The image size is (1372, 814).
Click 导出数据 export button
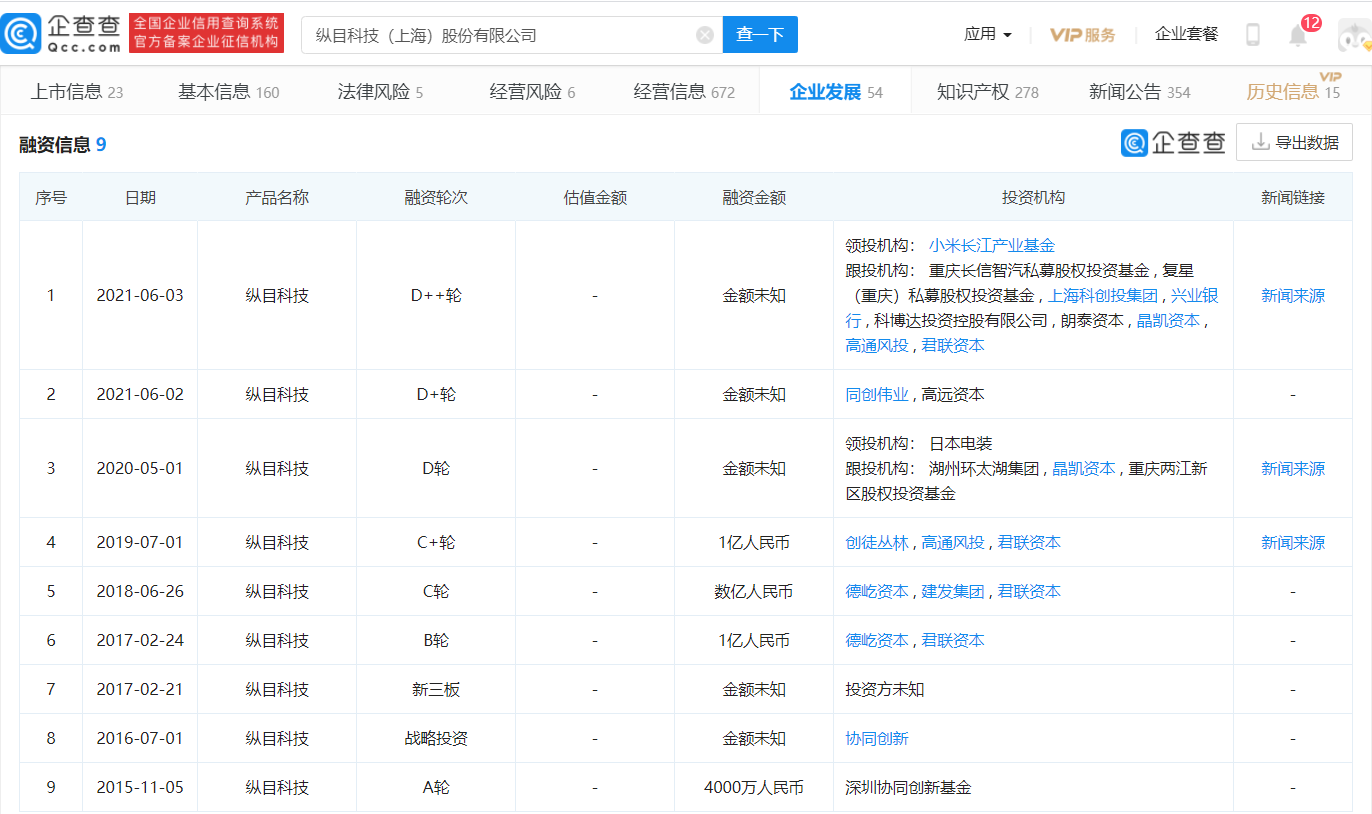(1294, 142)
